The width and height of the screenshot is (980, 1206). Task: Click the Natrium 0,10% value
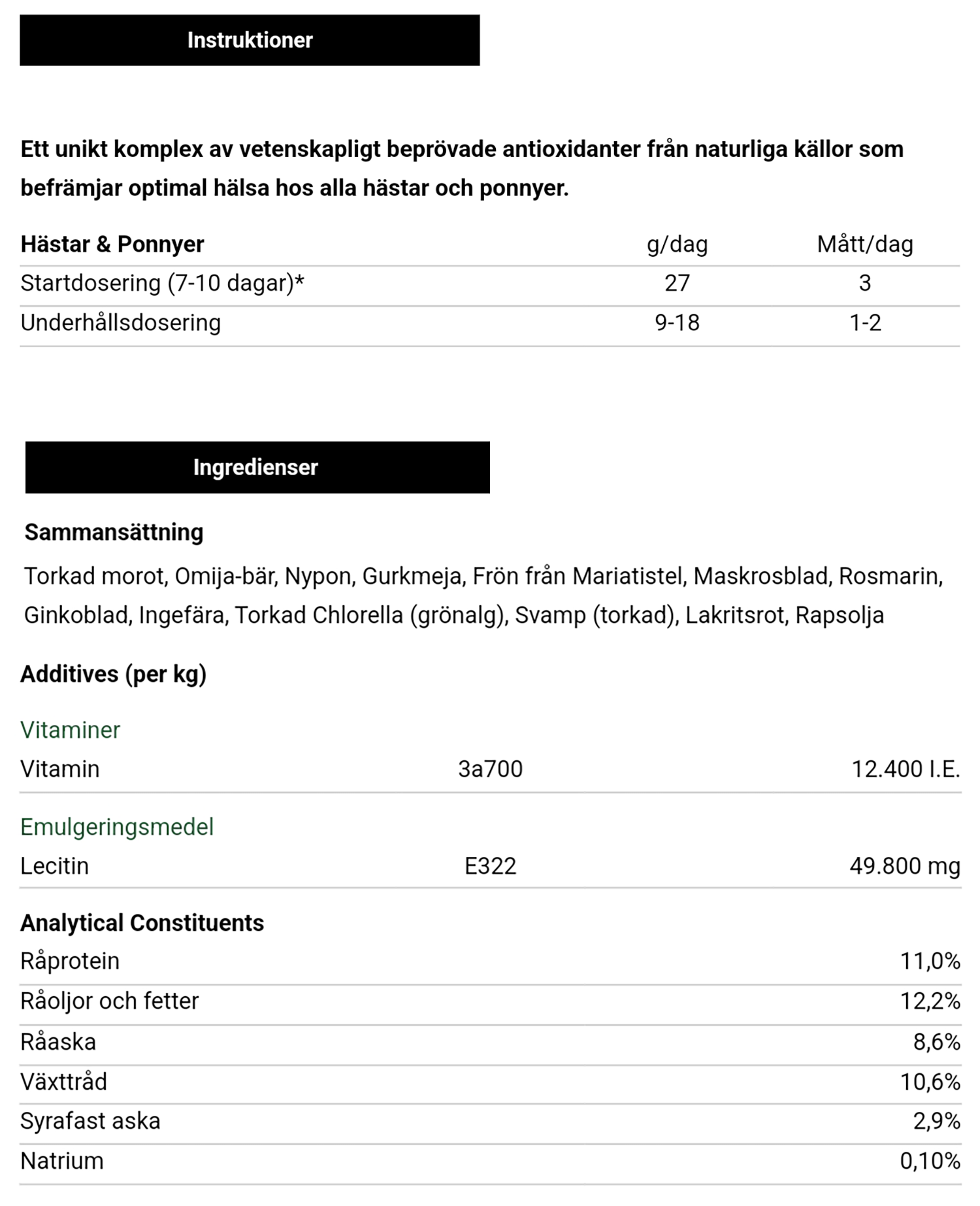coord(930,1161)
